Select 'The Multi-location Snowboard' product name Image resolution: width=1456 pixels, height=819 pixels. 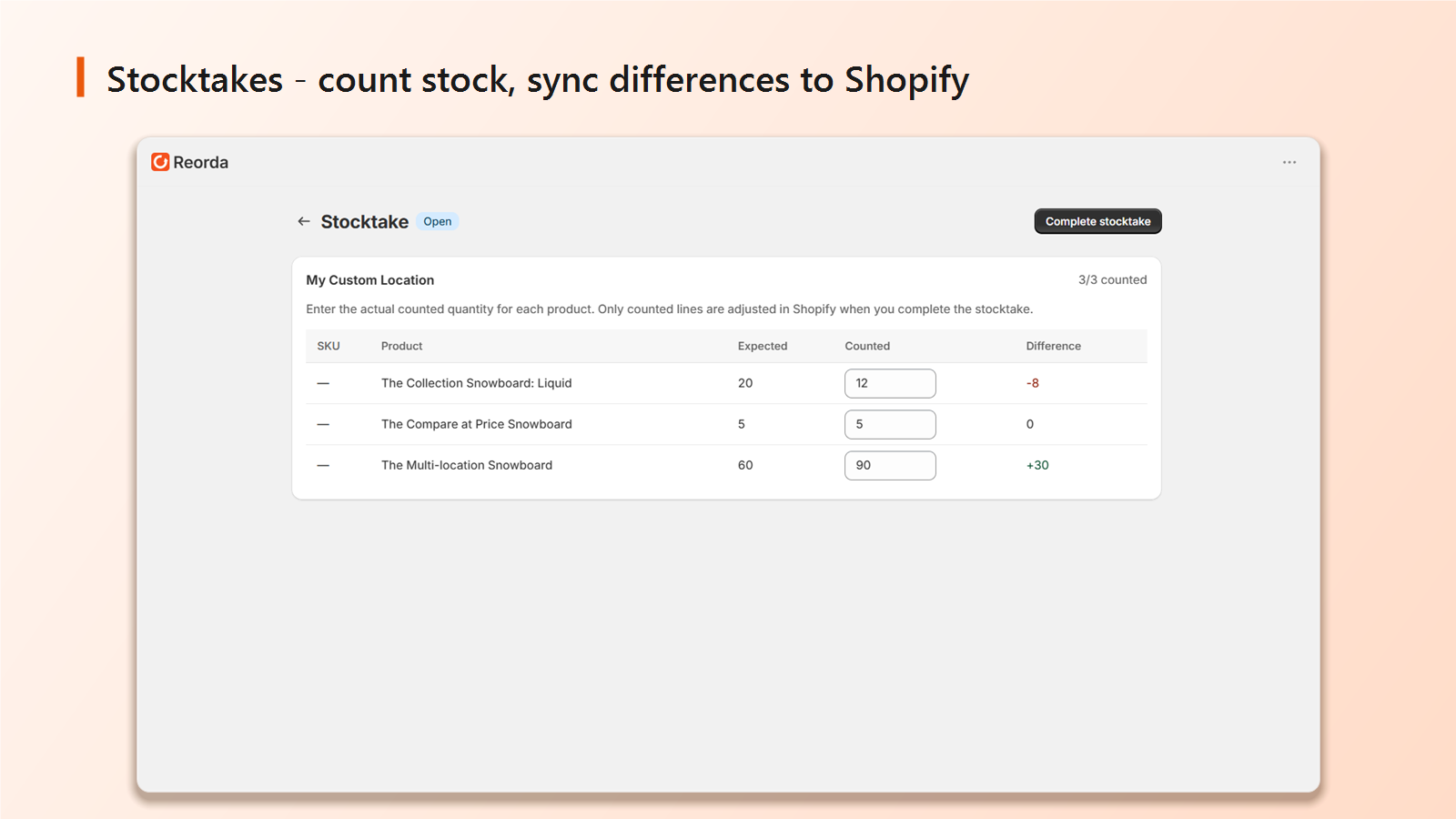(x=467, y=465)
